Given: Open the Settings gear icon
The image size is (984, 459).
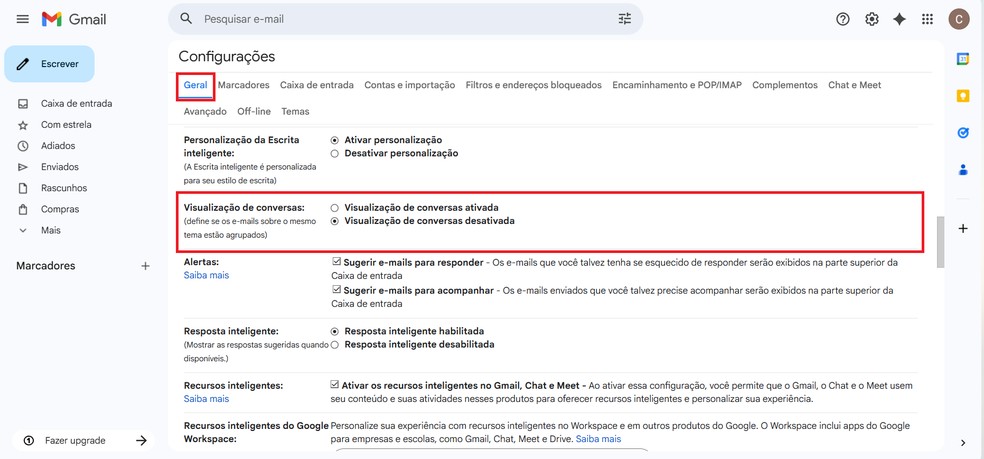Looking at the screenshot, I should pyautogui.click(x=872, y=19).
